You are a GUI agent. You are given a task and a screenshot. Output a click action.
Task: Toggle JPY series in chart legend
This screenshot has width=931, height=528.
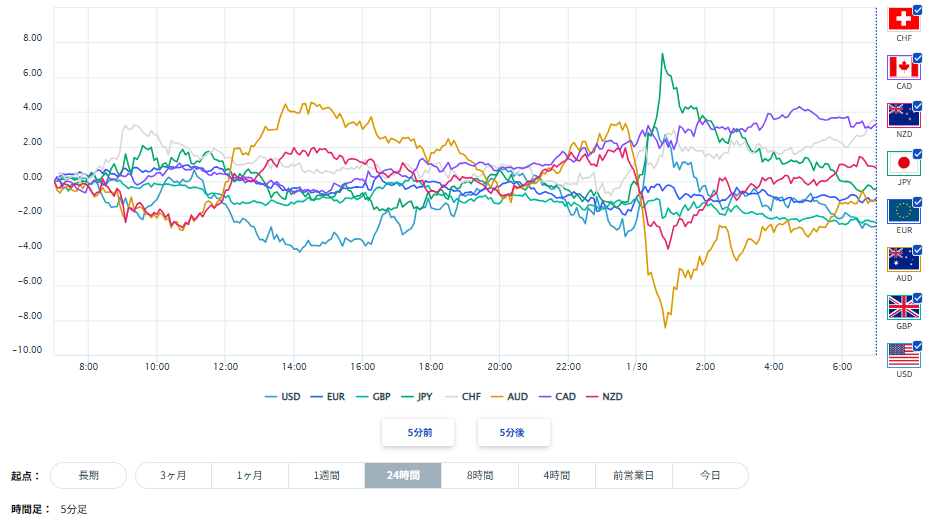pos(417,397)
